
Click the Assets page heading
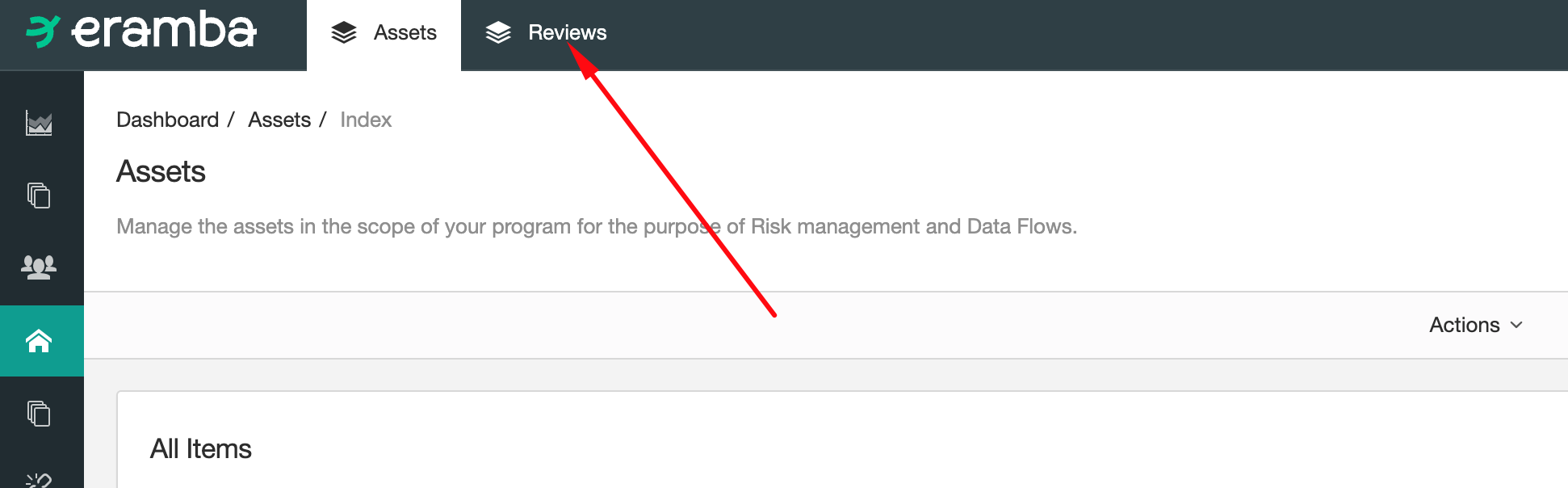tap(161, 171)
